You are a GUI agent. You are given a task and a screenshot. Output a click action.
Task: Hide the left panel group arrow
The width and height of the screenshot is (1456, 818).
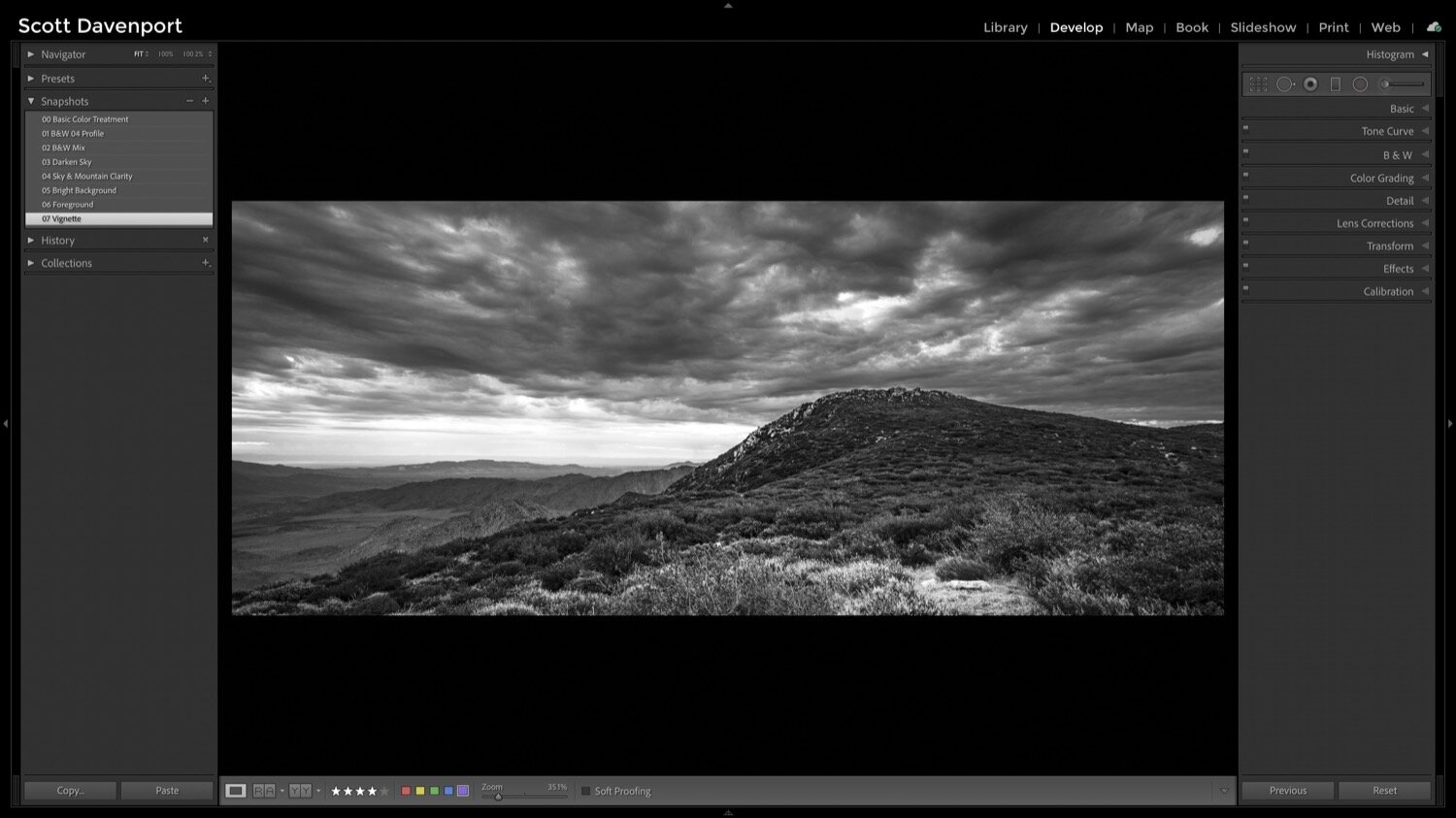(x=5, y=423)
